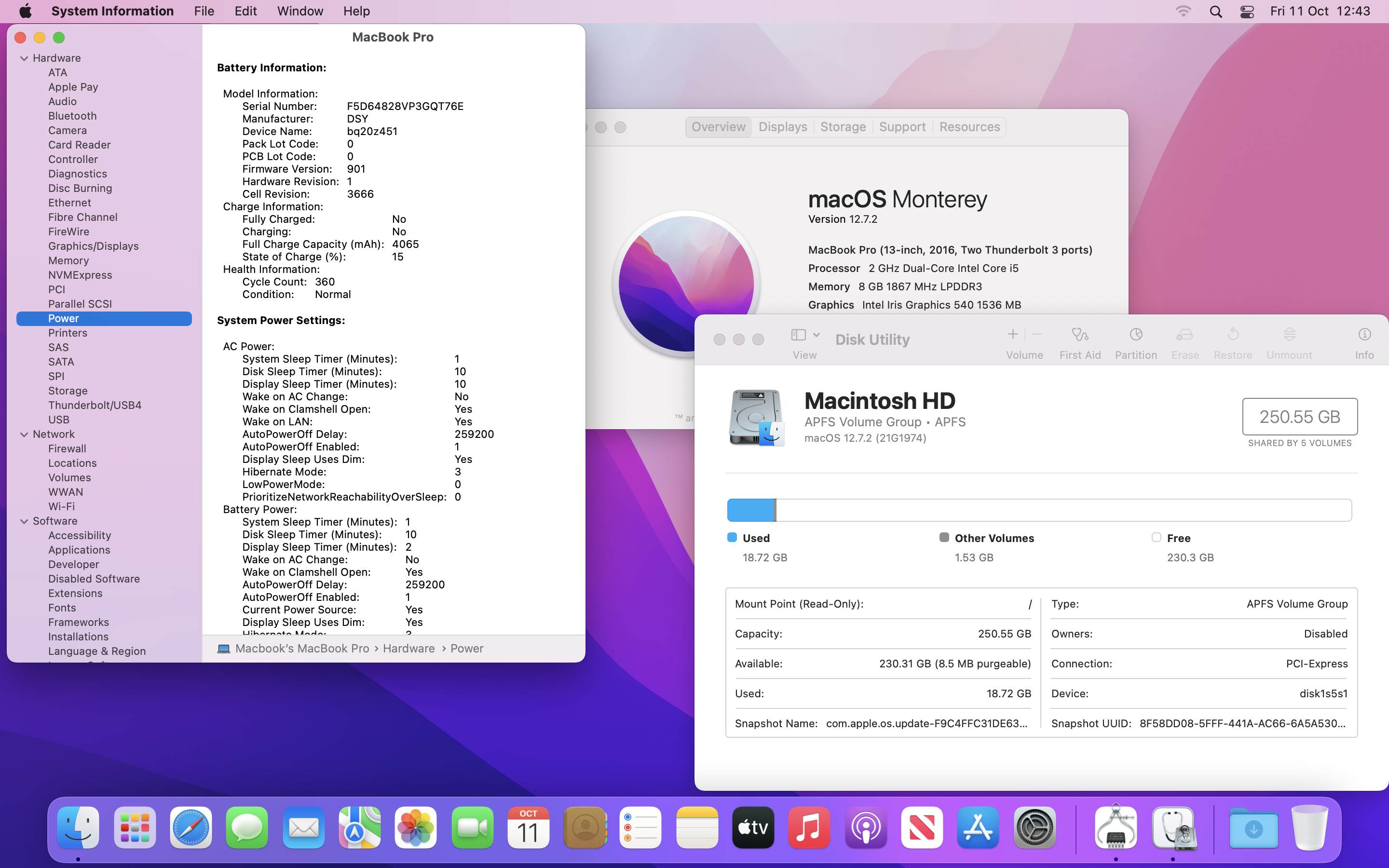This screenshot has width=1389, height=868.
Task: Open Control Center in menu bar
Action: pos(1247,11)
